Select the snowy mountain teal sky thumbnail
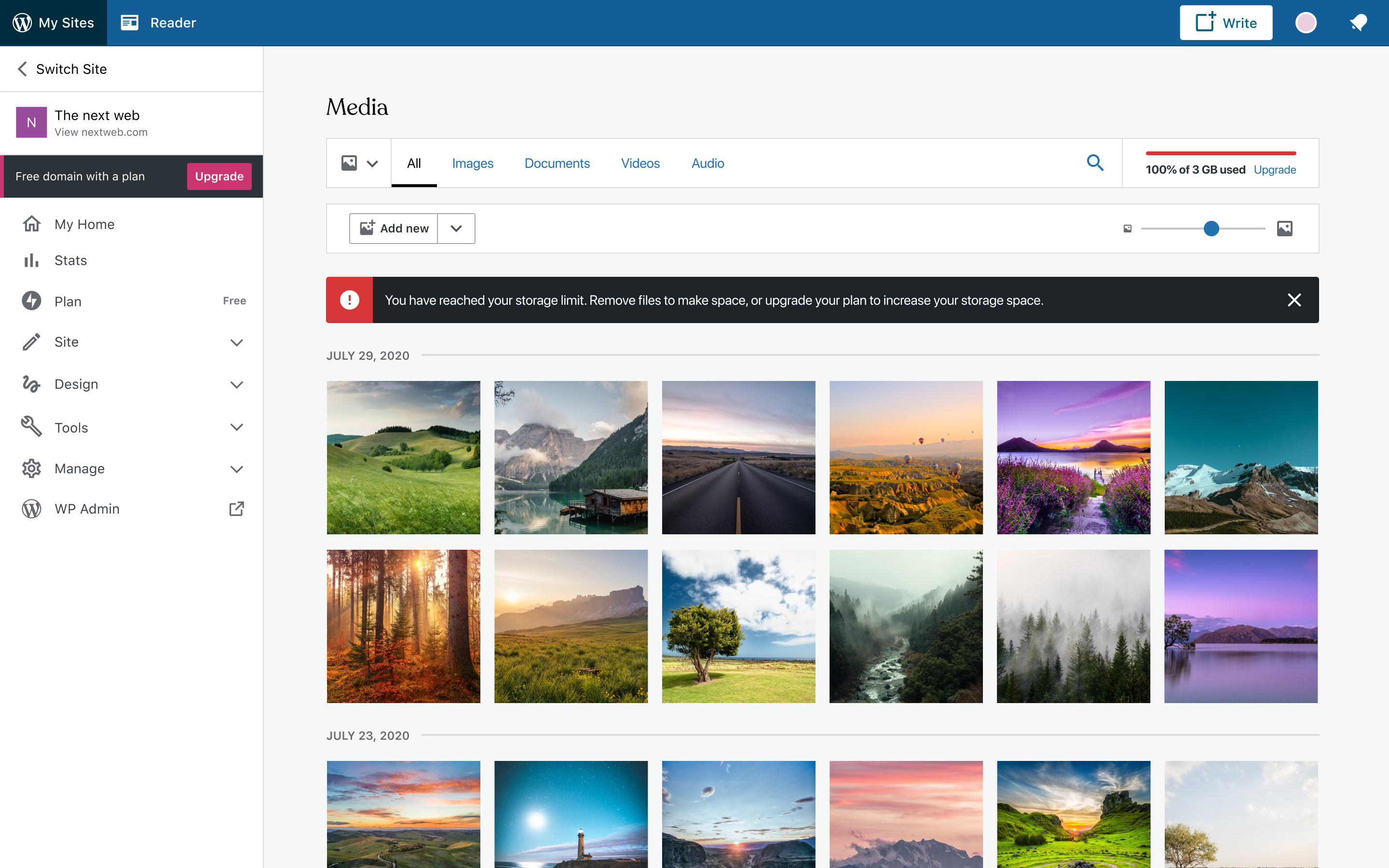Viewport: 1389px width, 868px height. point(1241,458)
